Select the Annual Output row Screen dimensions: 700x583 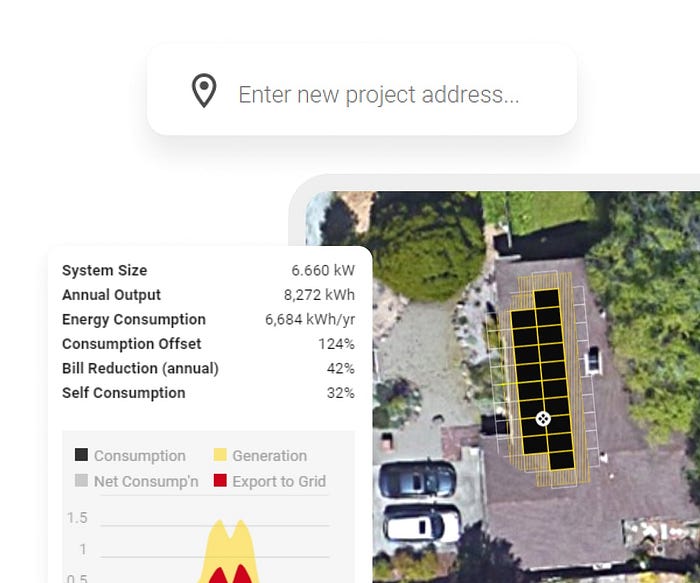[x=208, y=295]
